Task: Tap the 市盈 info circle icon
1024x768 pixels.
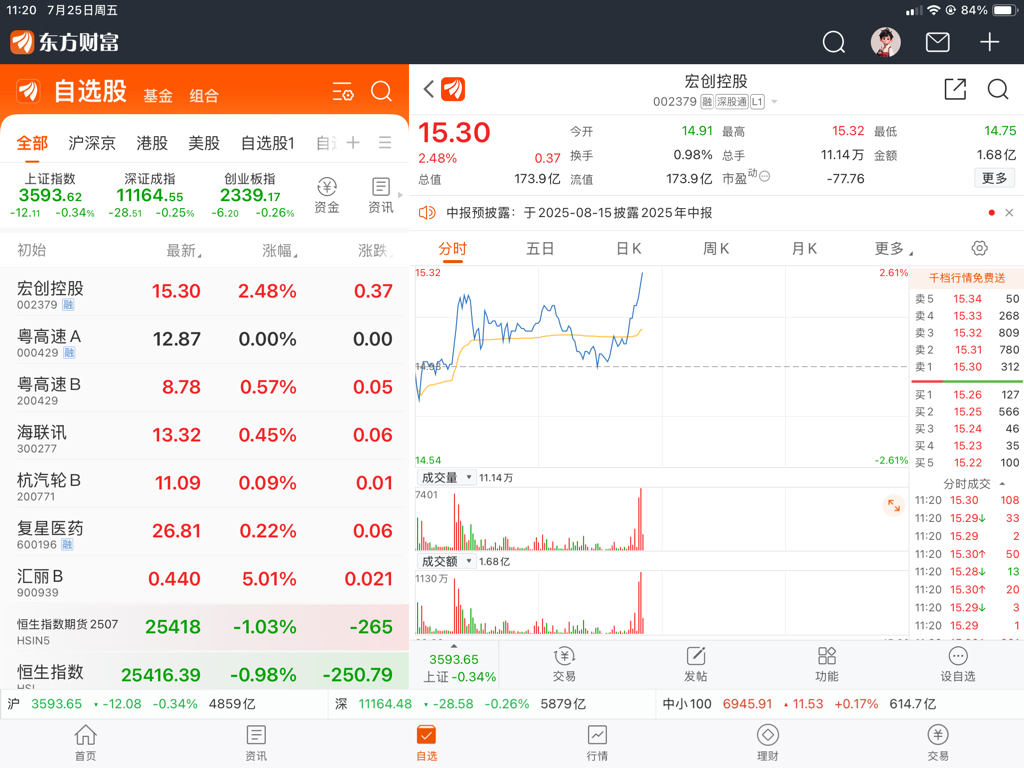Action: pos(765,176)
